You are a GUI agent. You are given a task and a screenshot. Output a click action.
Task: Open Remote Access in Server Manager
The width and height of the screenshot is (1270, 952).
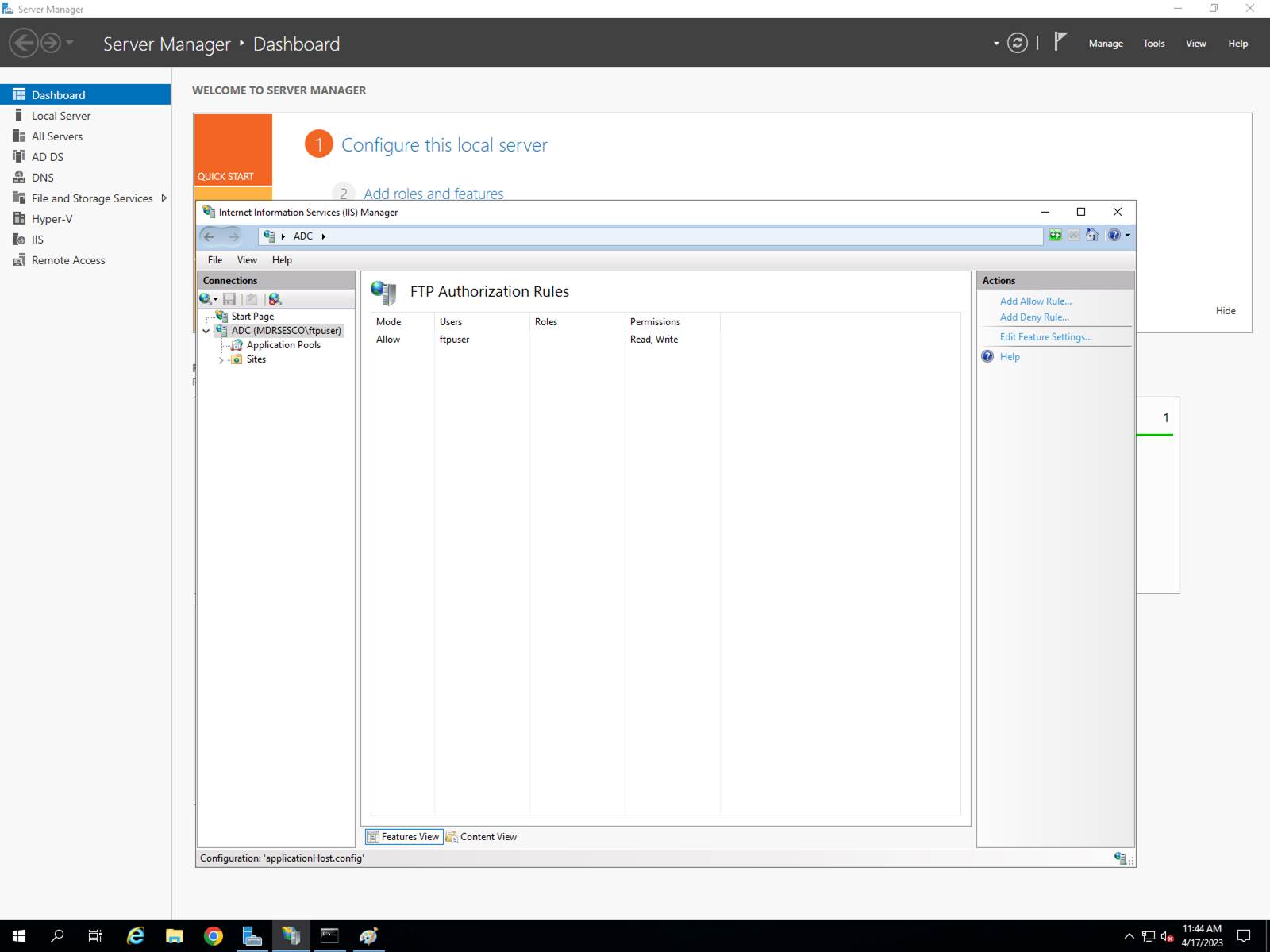point(85,260)
